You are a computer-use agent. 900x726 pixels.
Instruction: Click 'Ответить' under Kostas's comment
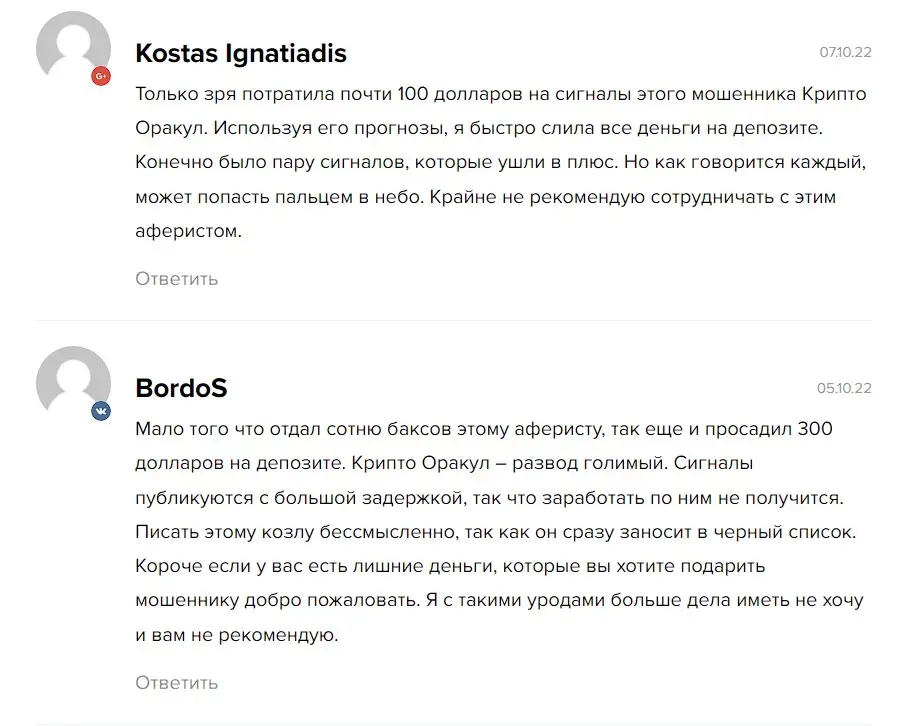click(x=176, y=279)
